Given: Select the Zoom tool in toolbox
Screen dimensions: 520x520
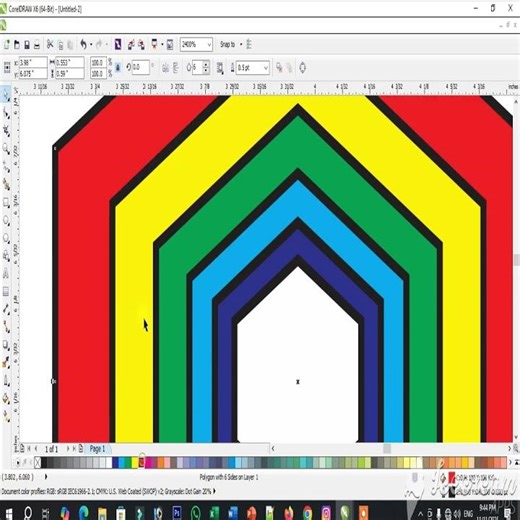Looking at the screenshot, I should 6,149.
